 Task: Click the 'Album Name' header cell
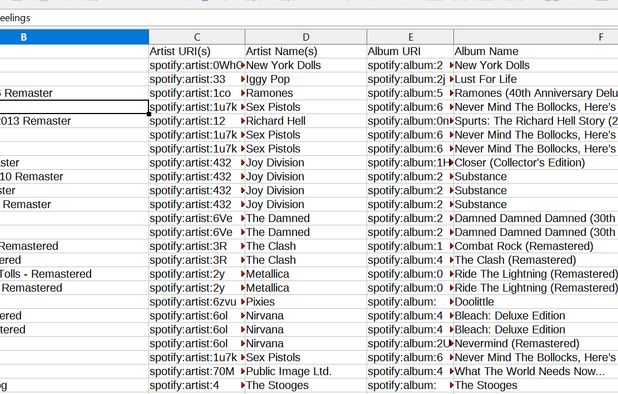[536, 51]
